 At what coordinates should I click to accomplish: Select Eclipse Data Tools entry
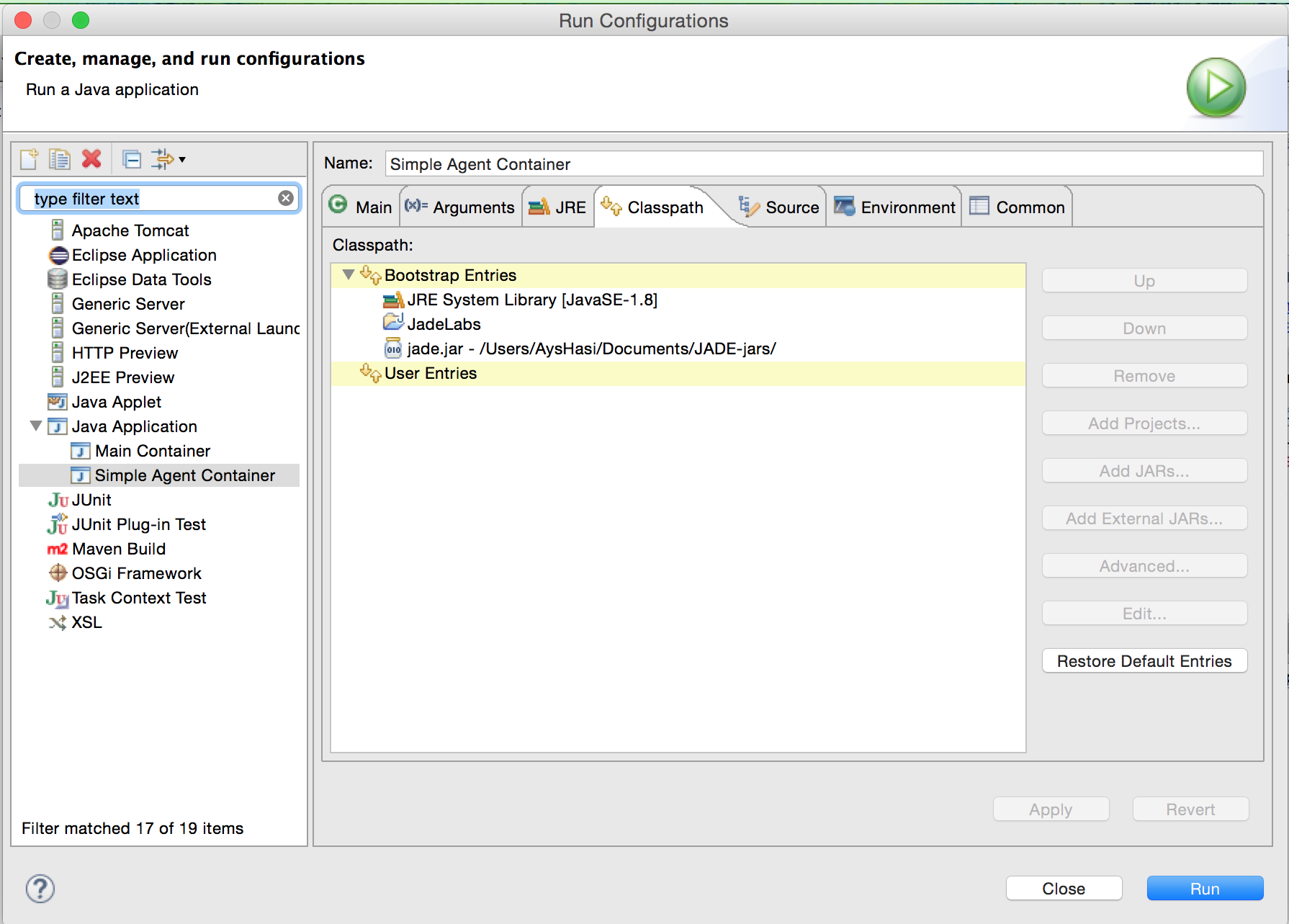142,279
